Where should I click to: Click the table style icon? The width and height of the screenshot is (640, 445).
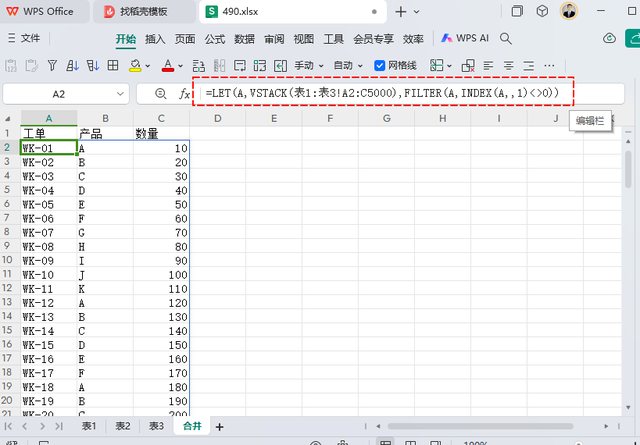[436, 65]
